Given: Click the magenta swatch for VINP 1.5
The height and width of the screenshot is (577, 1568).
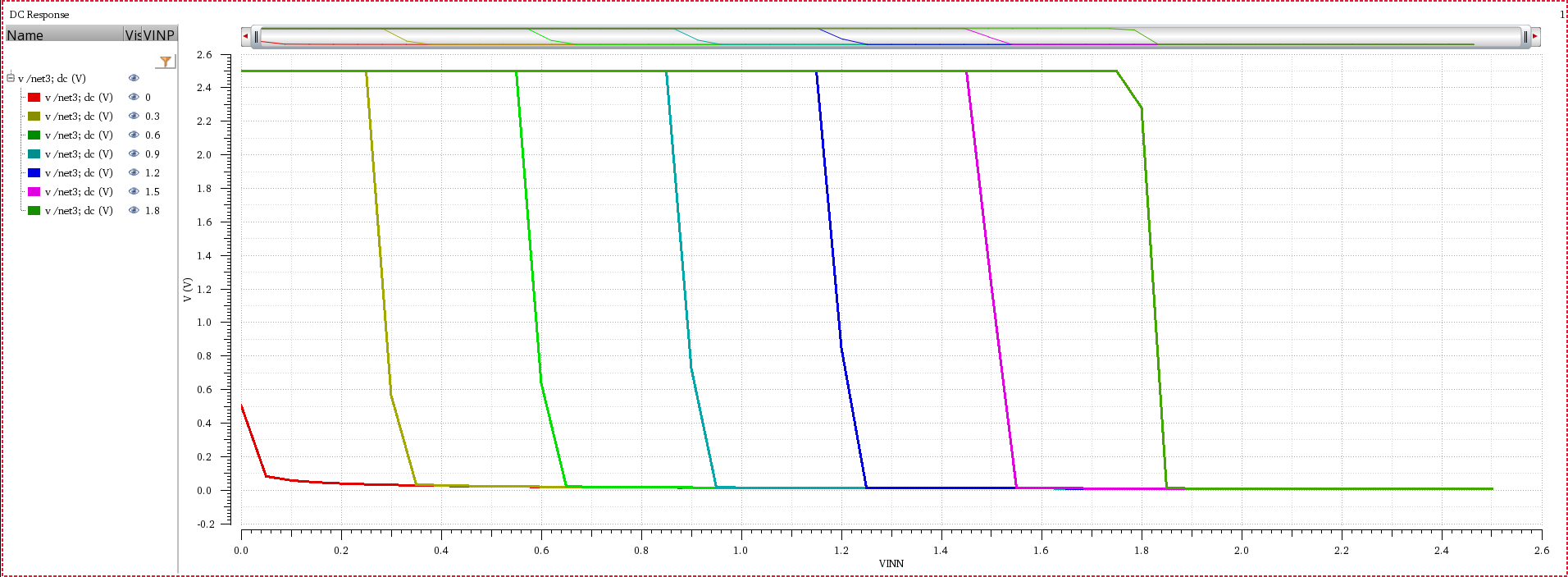Looking at the screenshot, I should pyautogui.click(x=34, y=191).
